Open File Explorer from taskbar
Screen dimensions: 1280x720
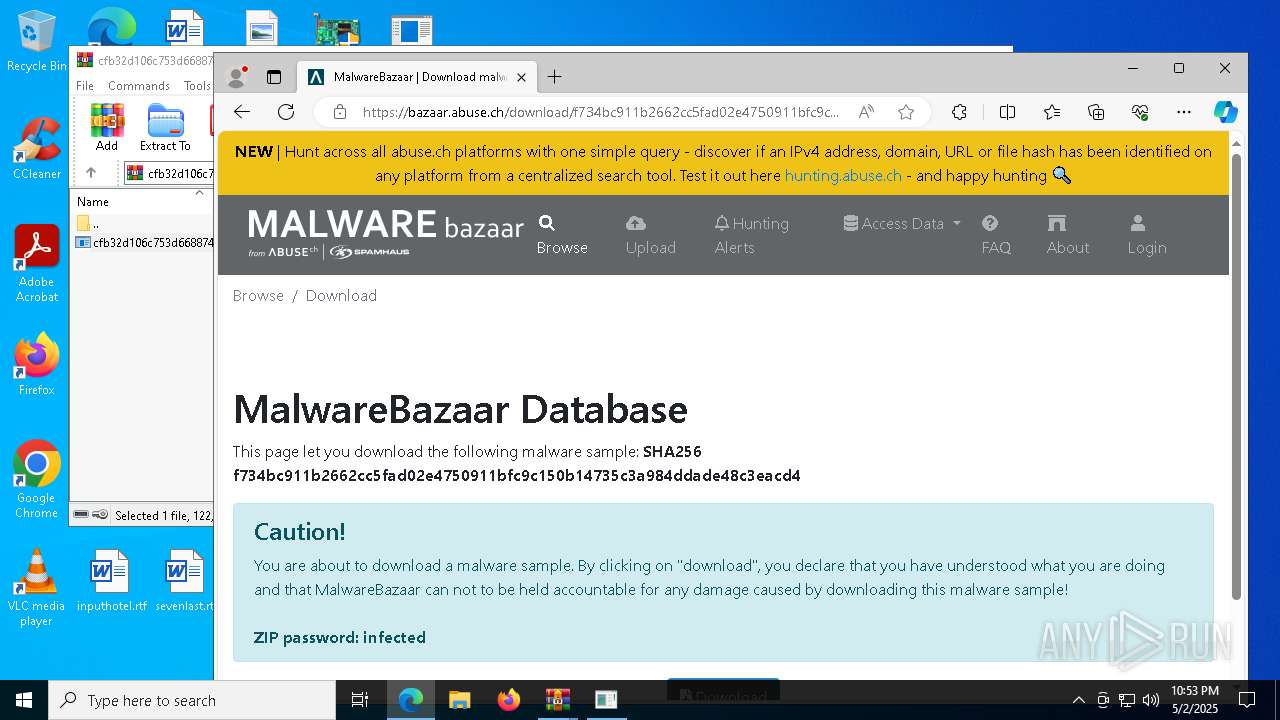[x=460, y=700]
